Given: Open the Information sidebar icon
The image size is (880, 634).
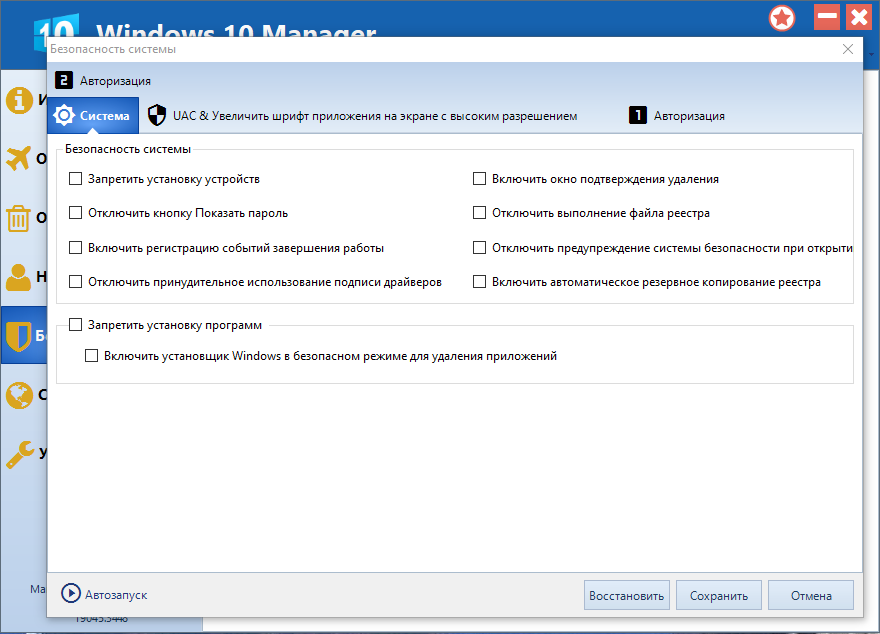Looking at the screenshot, I should 20,100.
